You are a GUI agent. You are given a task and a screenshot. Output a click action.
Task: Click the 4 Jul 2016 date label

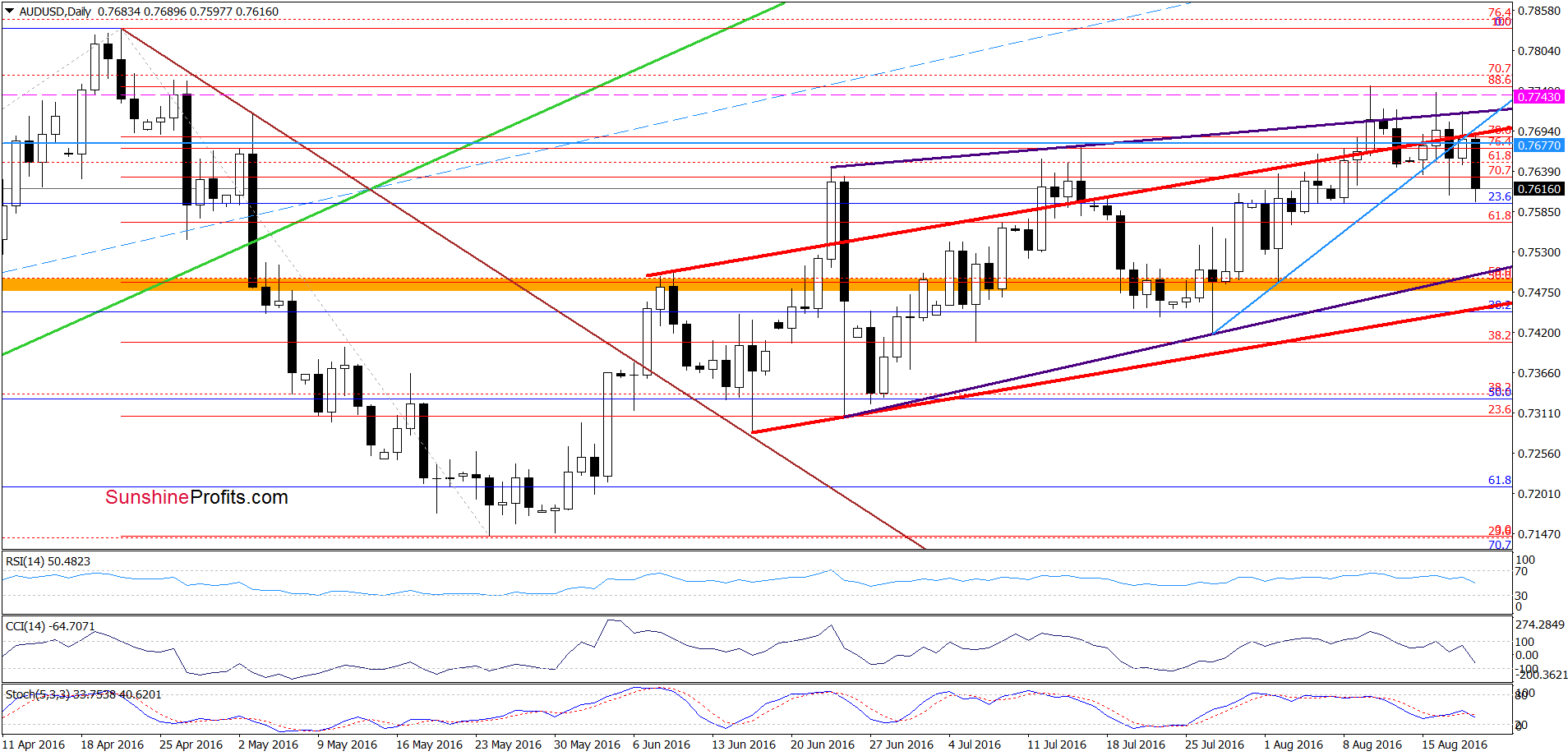975,744
